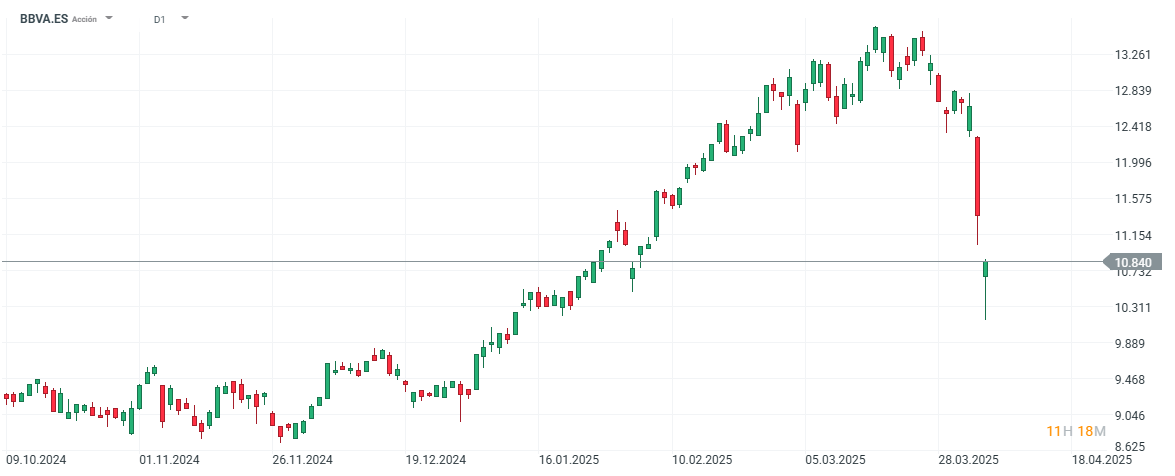This screenshot has height=476, width=1175.
Task: Click the 01.11.2024 date label
Action: pos(169,459)
